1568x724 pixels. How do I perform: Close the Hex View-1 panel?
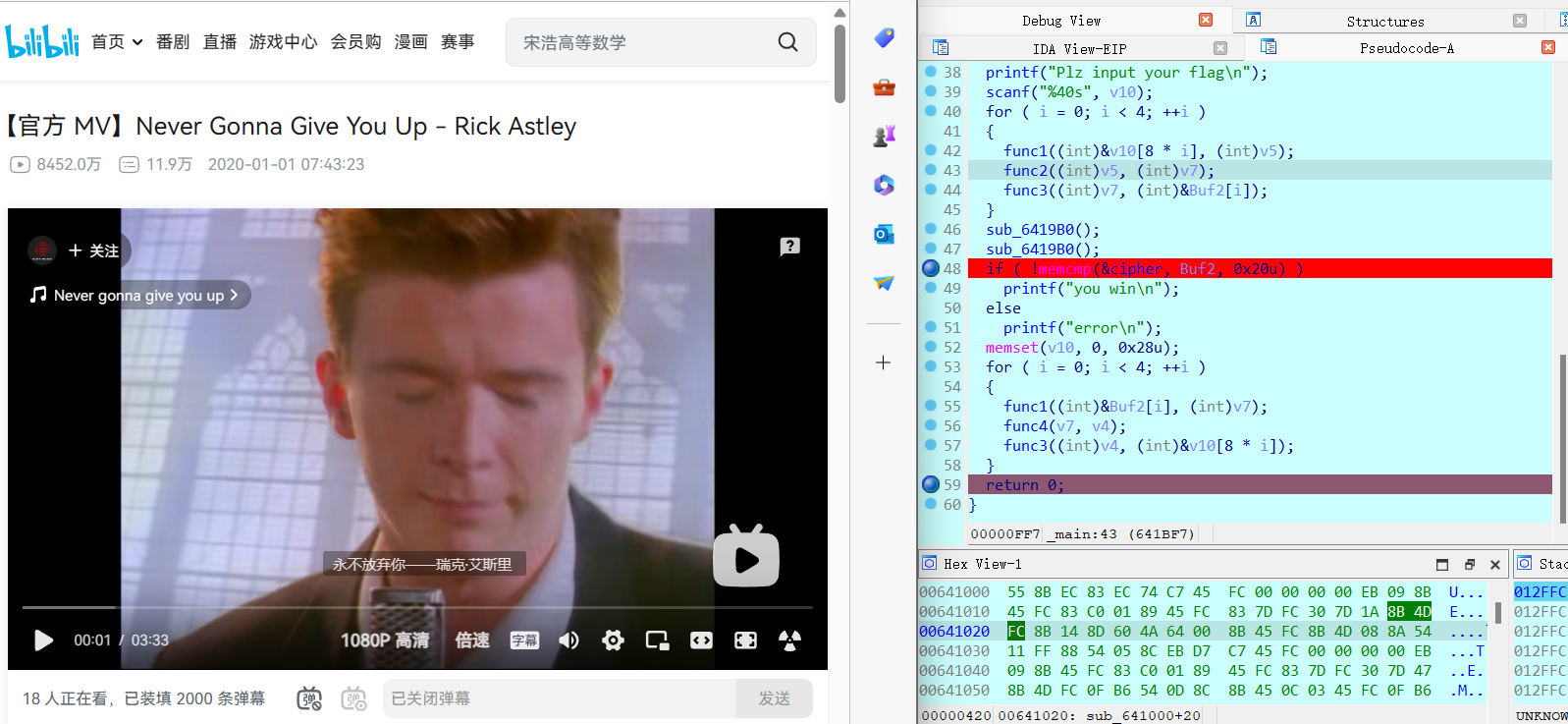[x=1495, y=564]
